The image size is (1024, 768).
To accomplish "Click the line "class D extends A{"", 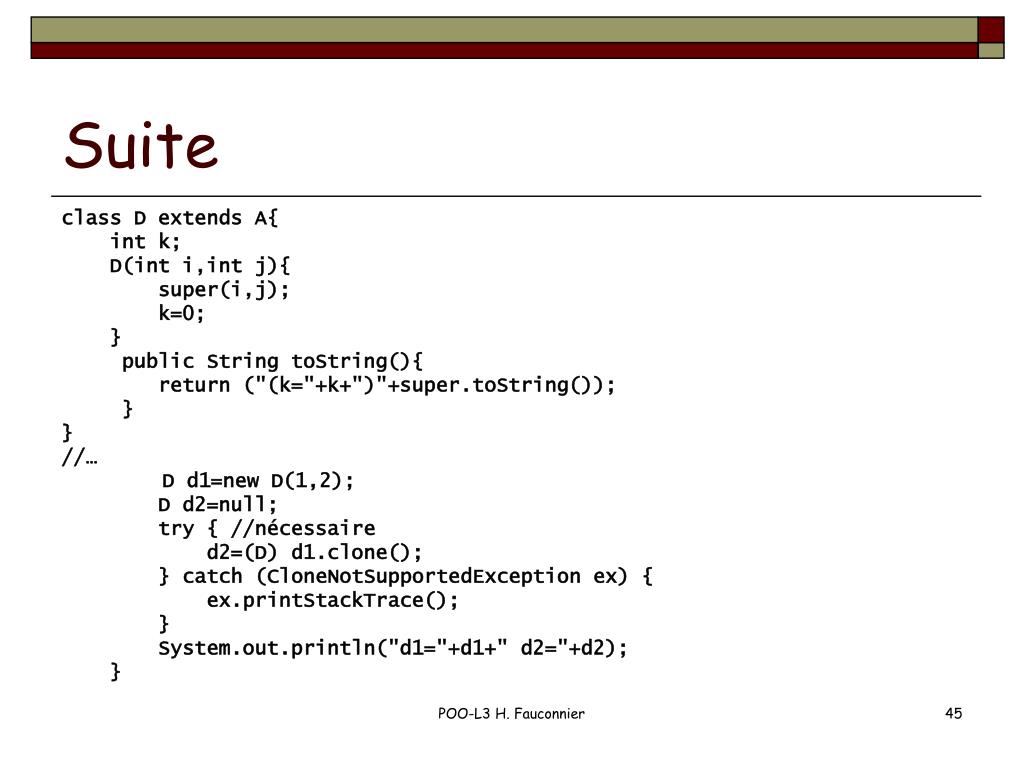I will (x=170, y=217).
